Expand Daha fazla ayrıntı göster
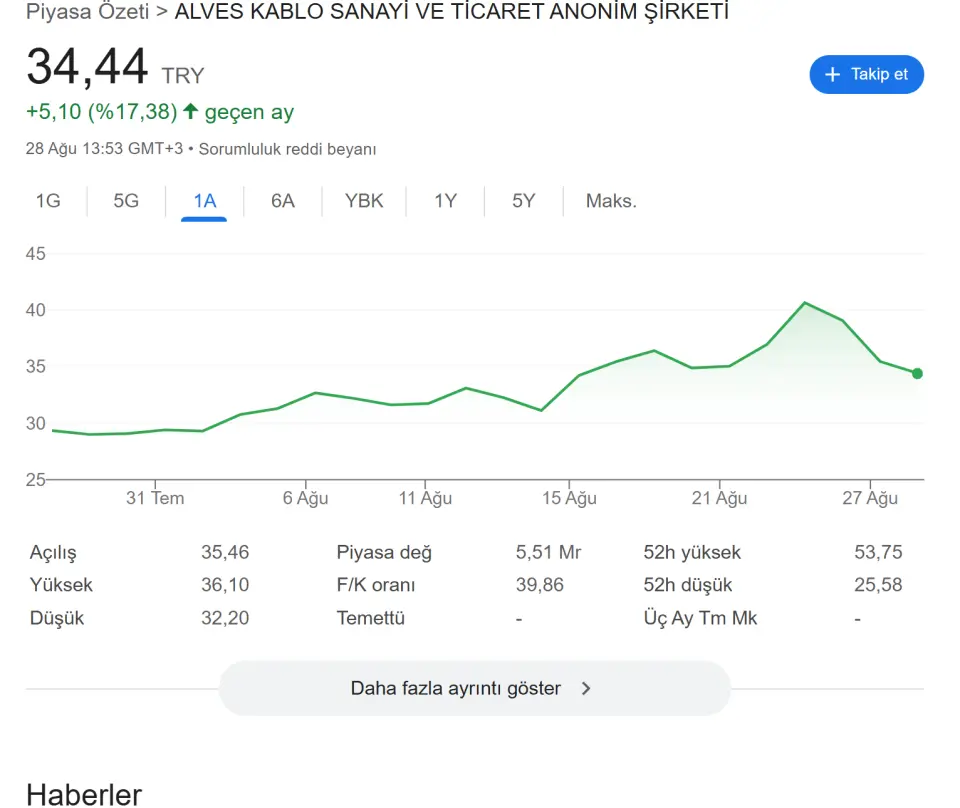This screenshot has height=808, width=960. [474, 689]
